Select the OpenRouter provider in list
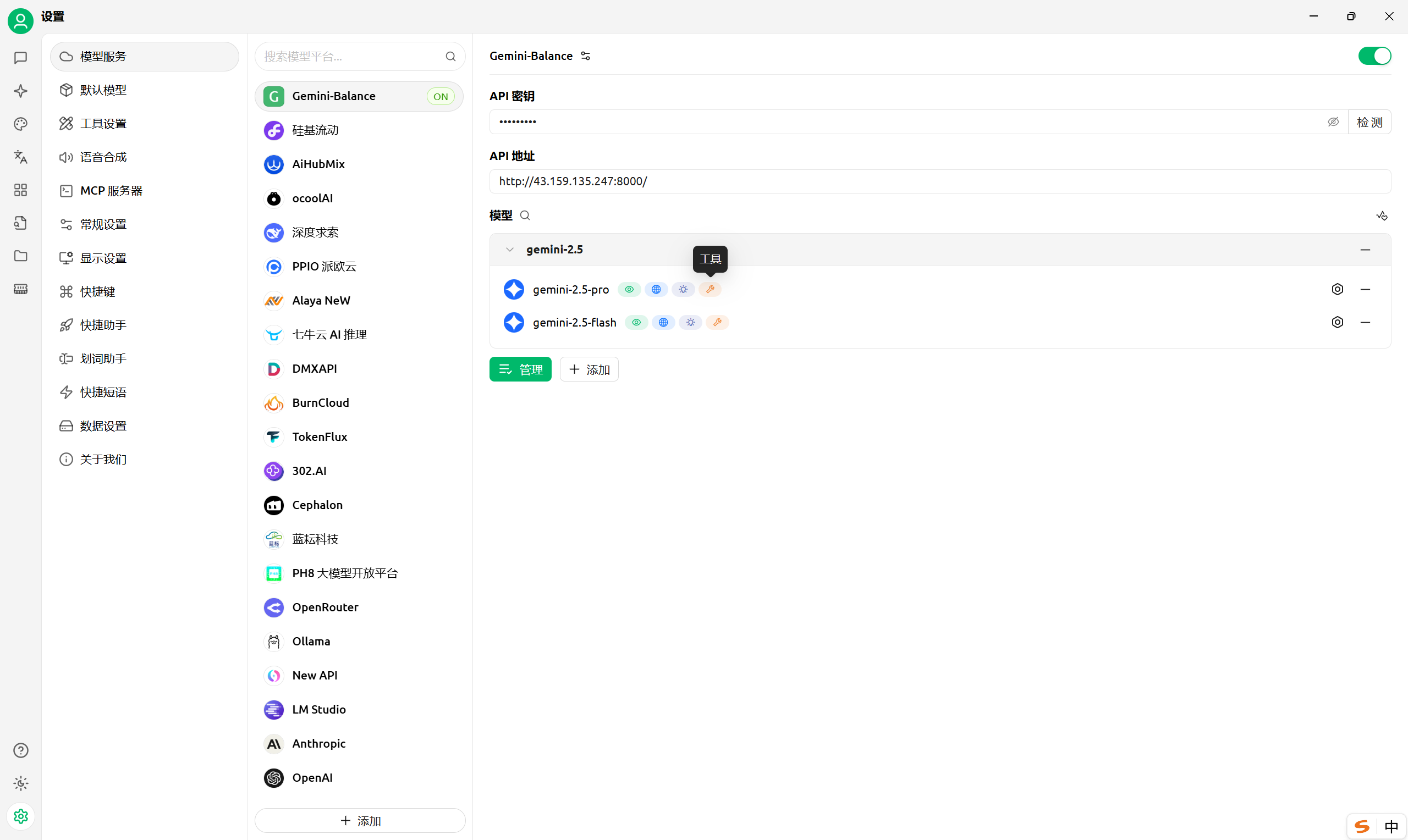Image resolution: width=1408 pixels, height=840 pixels. (325, 607)
